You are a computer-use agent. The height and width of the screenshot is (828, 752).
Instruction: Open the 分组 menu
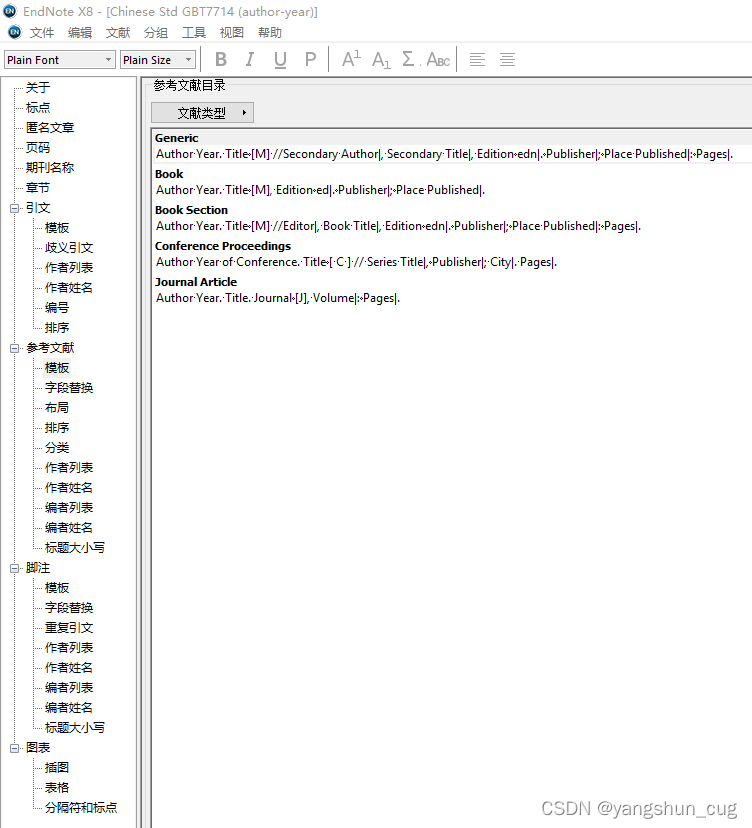point(156,33)
